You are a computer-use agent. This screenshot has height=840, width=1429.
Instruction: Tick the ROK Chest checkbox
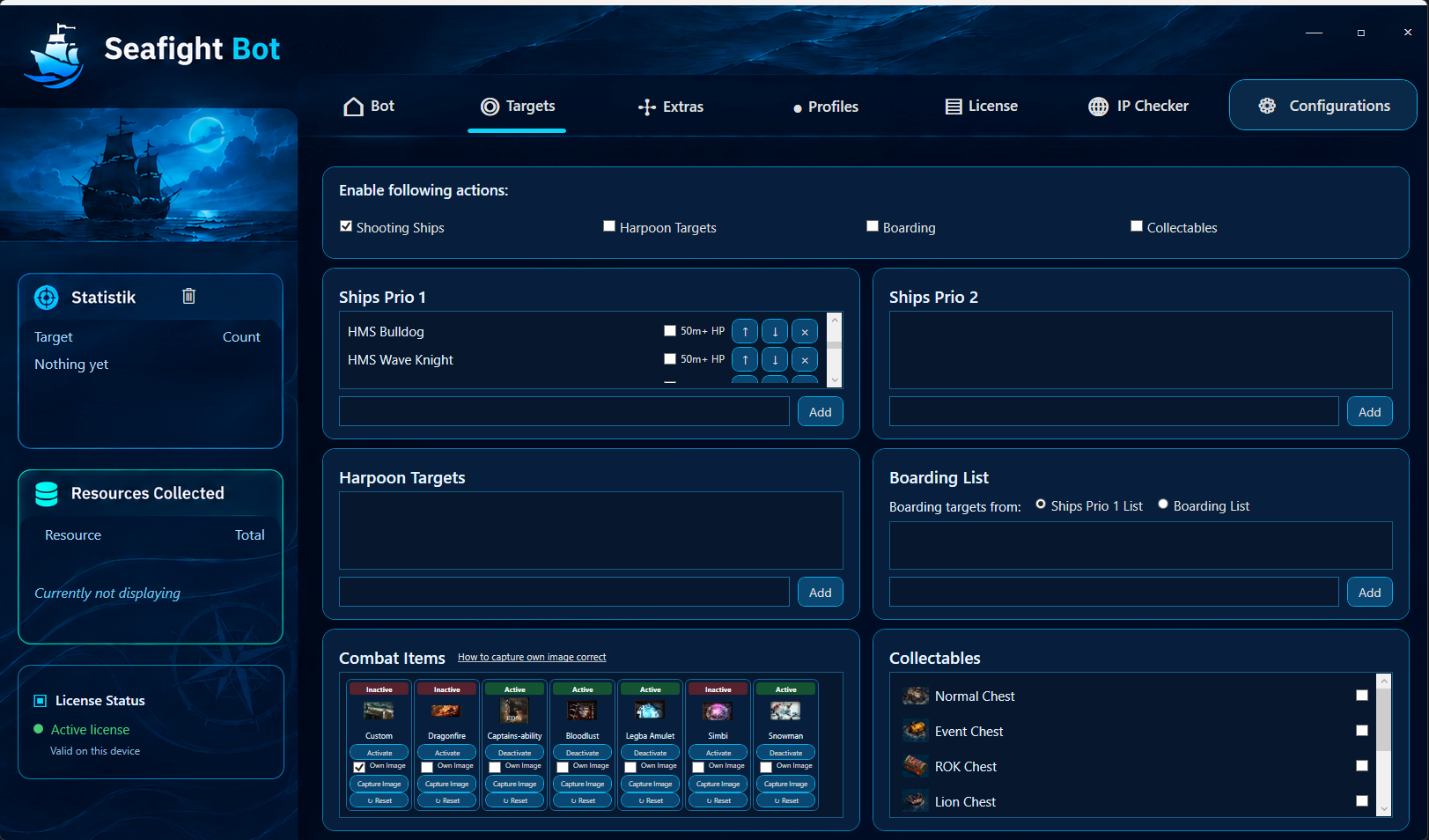click(1362, 766)
